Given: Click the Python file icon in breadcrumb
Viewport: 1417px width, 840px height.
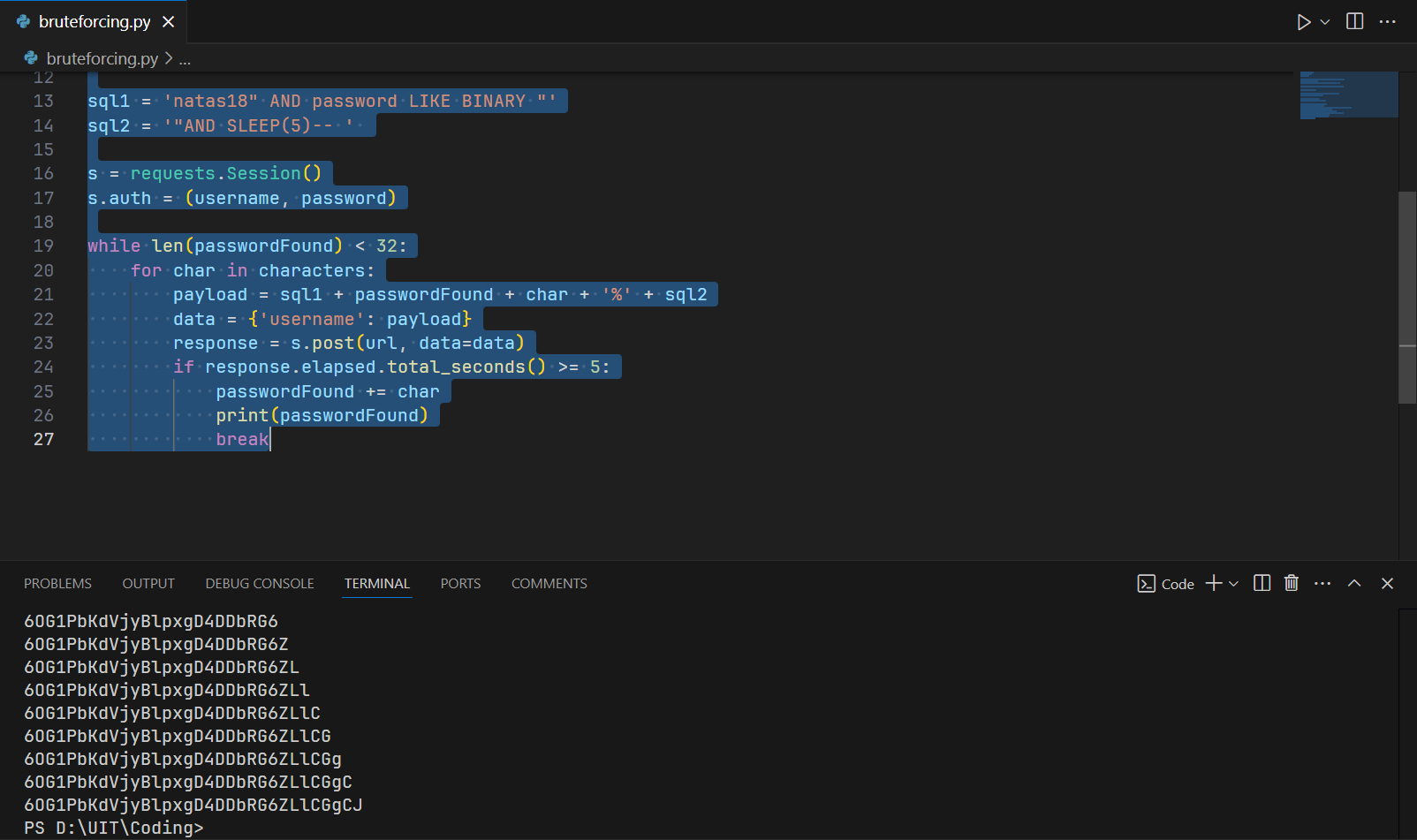Looking at the screenshot, I should tap(31, 58).
